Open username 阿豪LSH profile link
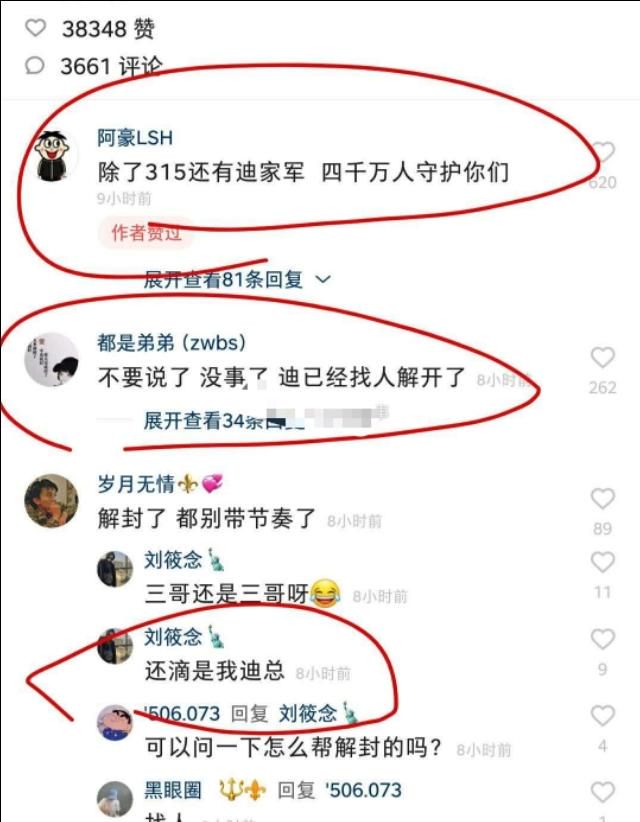 135,138
